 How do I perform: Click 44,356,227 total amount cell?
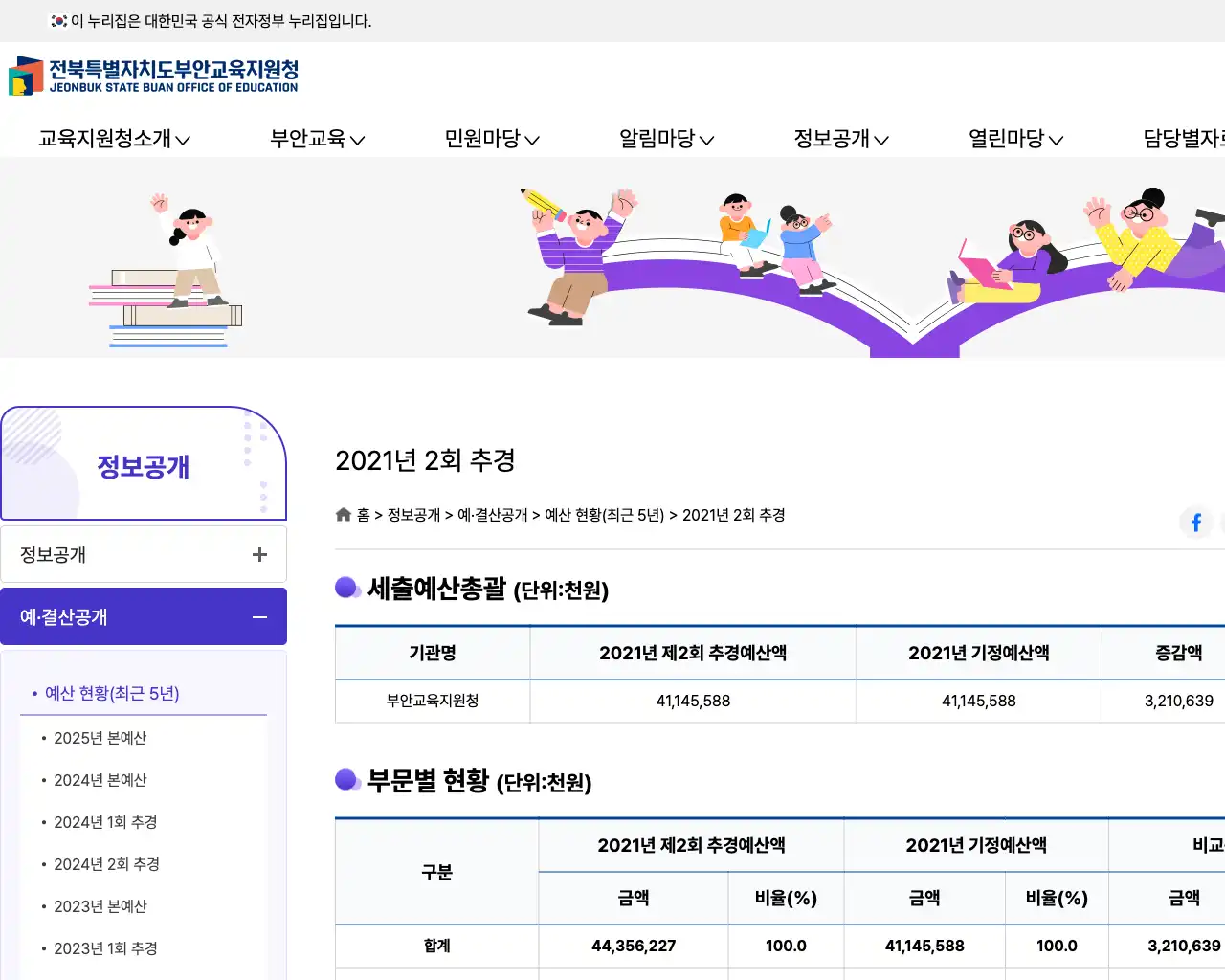tap(634, 946)
